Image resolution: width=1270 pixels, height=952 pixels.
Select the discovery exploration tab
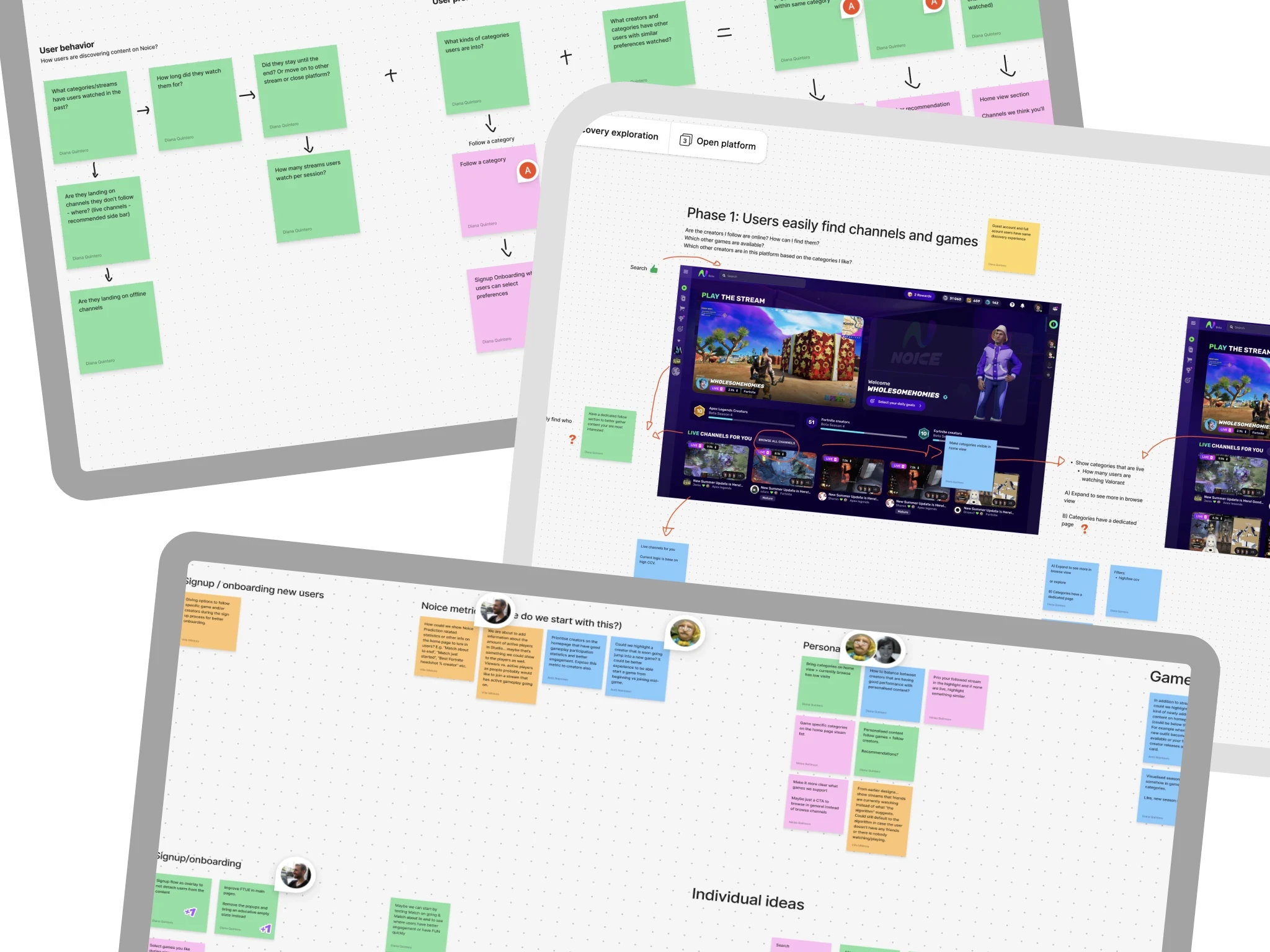620,133
